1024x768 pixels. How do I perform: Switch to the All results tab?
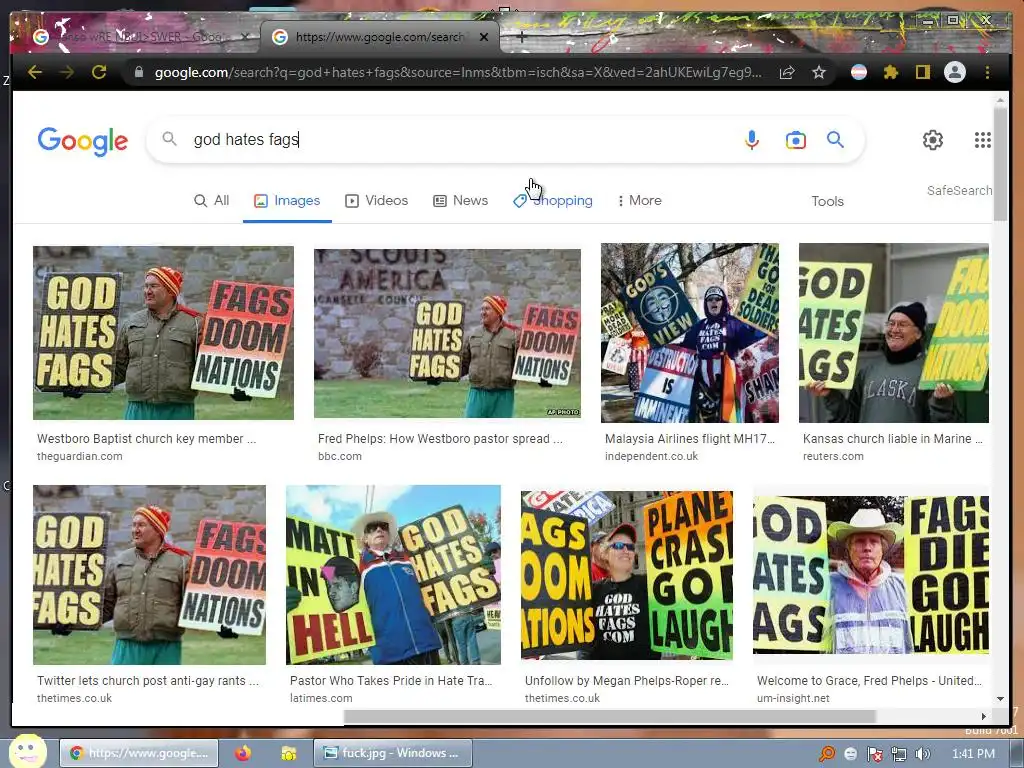tap(212, 200)
